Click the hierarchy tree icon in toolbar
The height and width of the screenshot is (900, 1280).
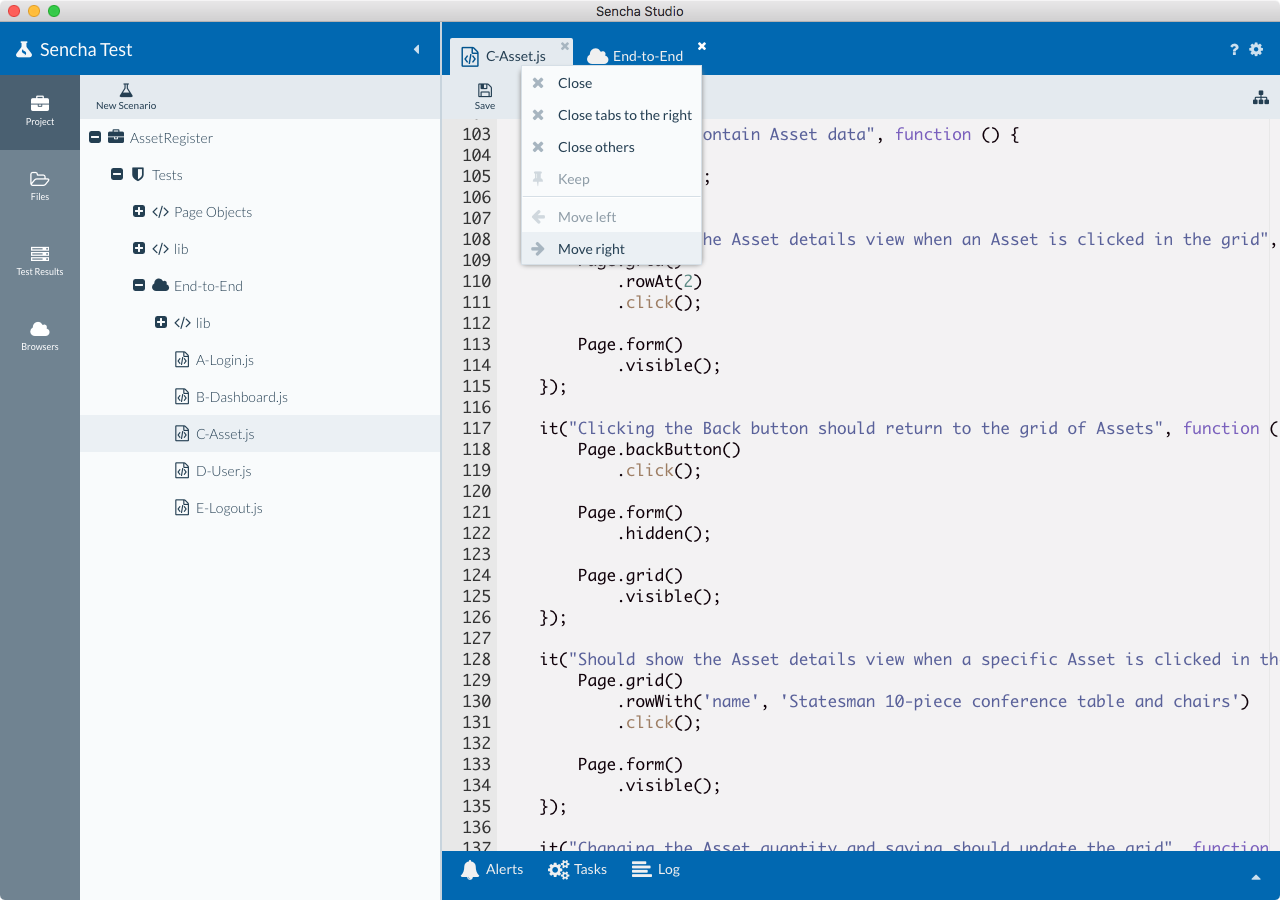point(1260,97)
